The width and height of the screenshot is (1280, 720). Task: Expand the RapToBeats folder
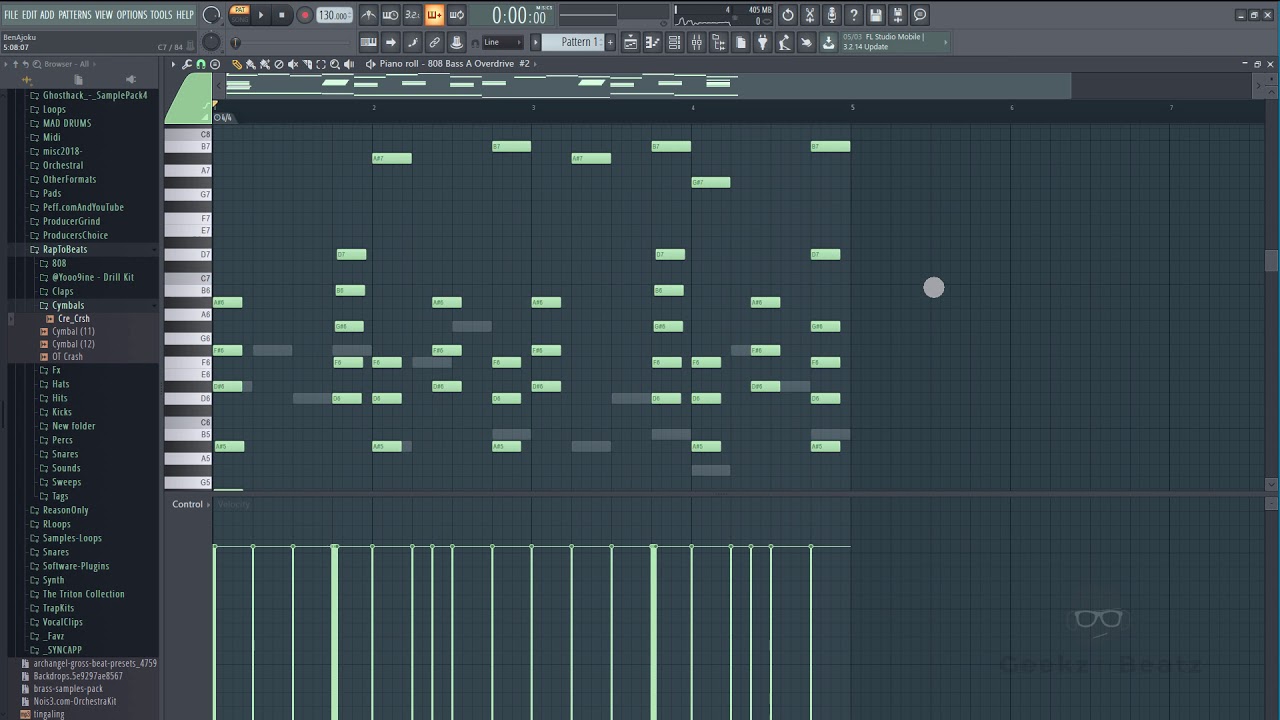pos(64,249)
